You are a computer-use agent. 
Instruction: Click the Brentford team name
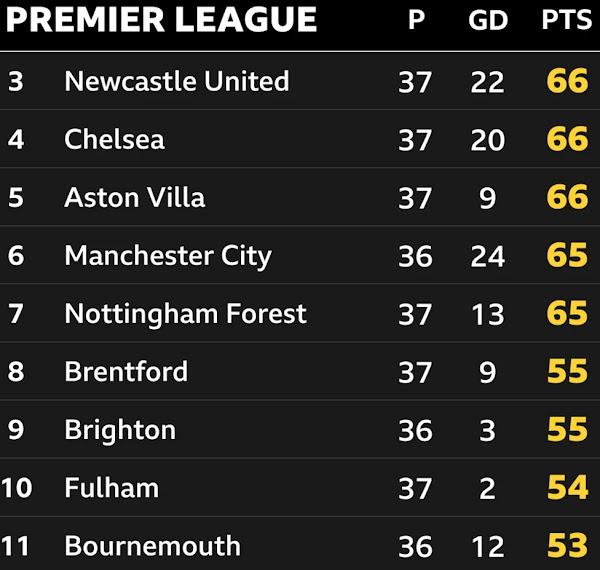126,371
